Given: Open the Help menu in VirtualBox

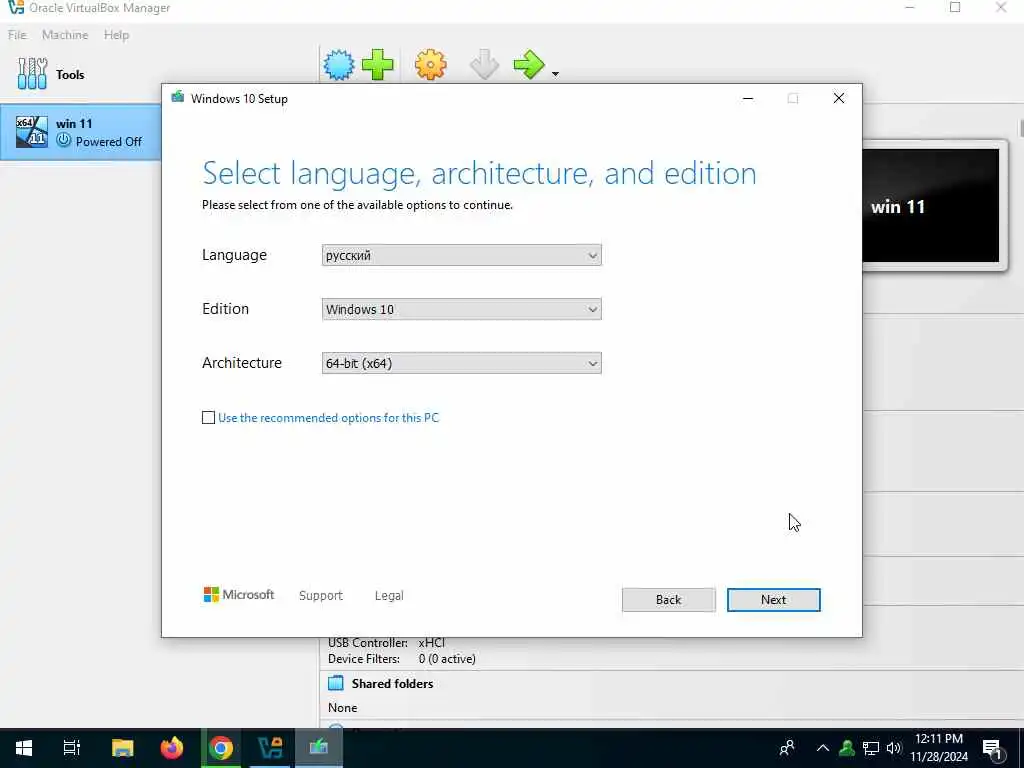Looking at the screenshot, I should [116, 35].
